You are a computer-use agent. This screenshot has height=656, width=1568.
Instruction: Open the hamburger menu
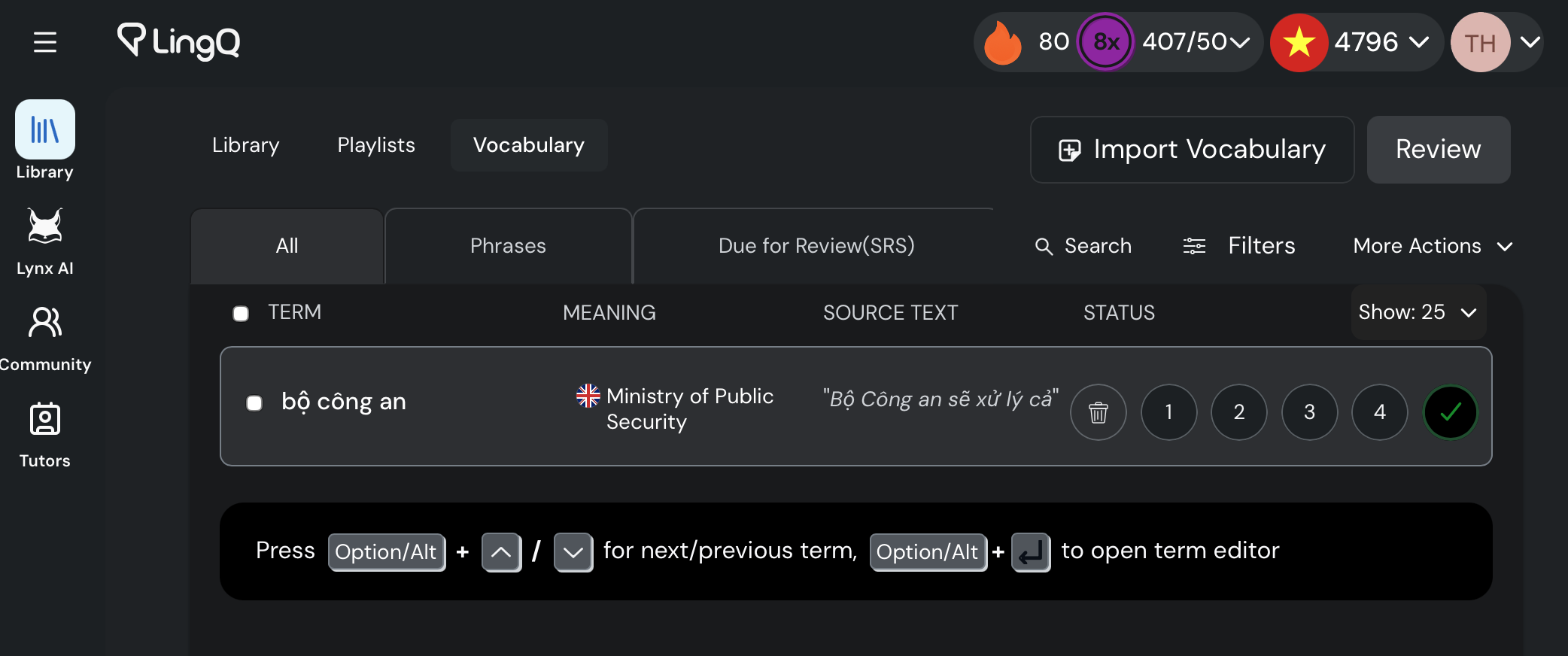point(45,42)
